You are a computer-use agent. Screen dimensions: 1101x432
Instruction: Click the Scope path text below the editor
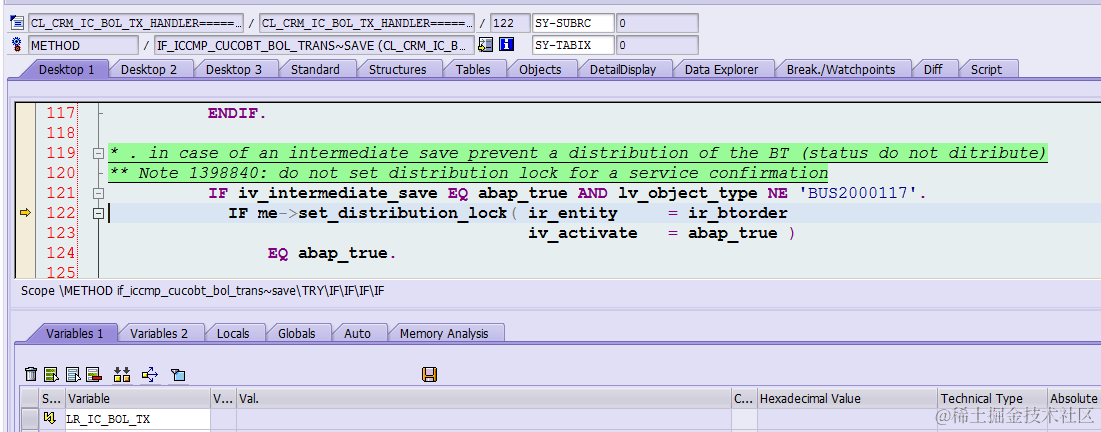(202, 290)
